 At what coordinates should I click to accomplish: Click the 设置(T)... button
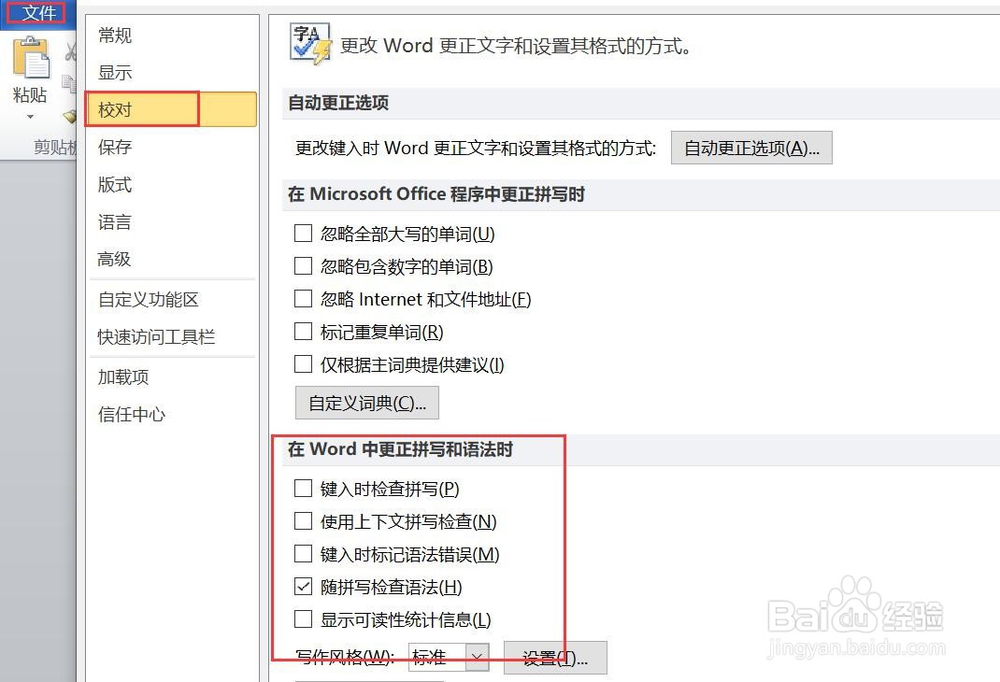coord(555,658)
